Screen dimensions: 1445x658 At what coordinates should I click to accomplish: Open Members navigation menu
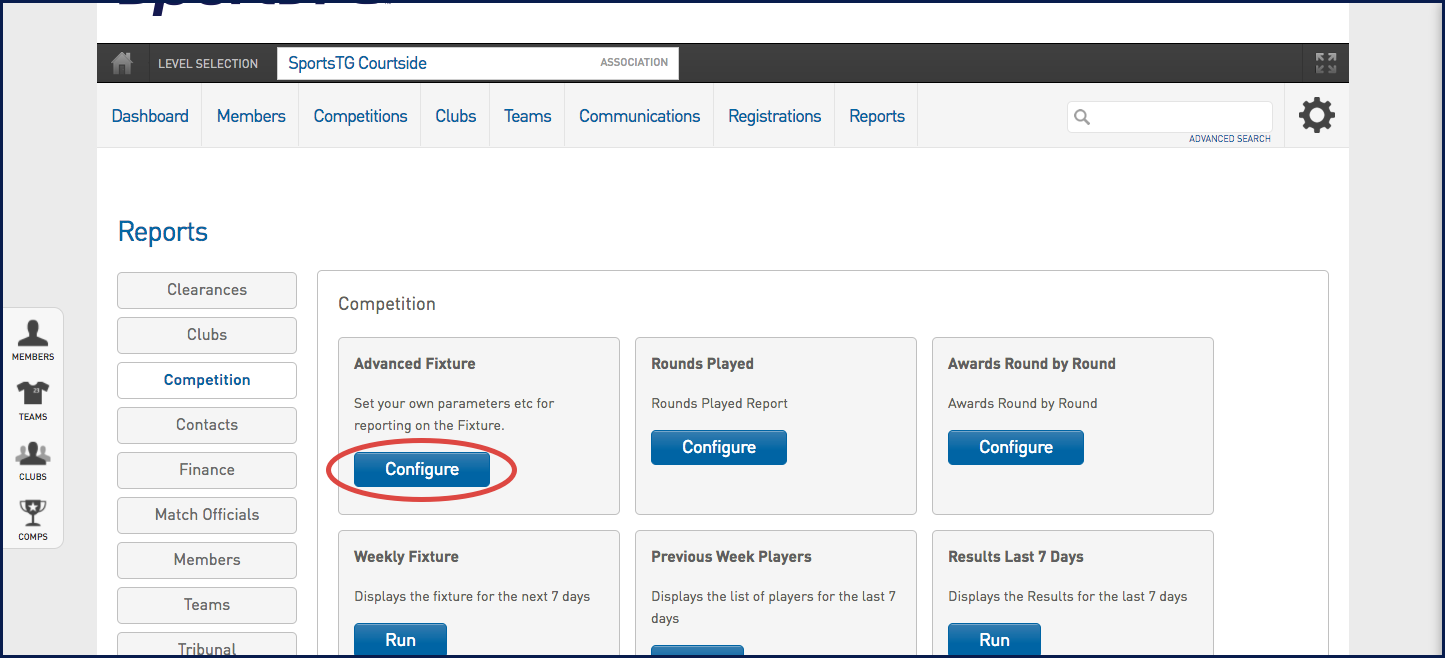click(x=251, y=116)
